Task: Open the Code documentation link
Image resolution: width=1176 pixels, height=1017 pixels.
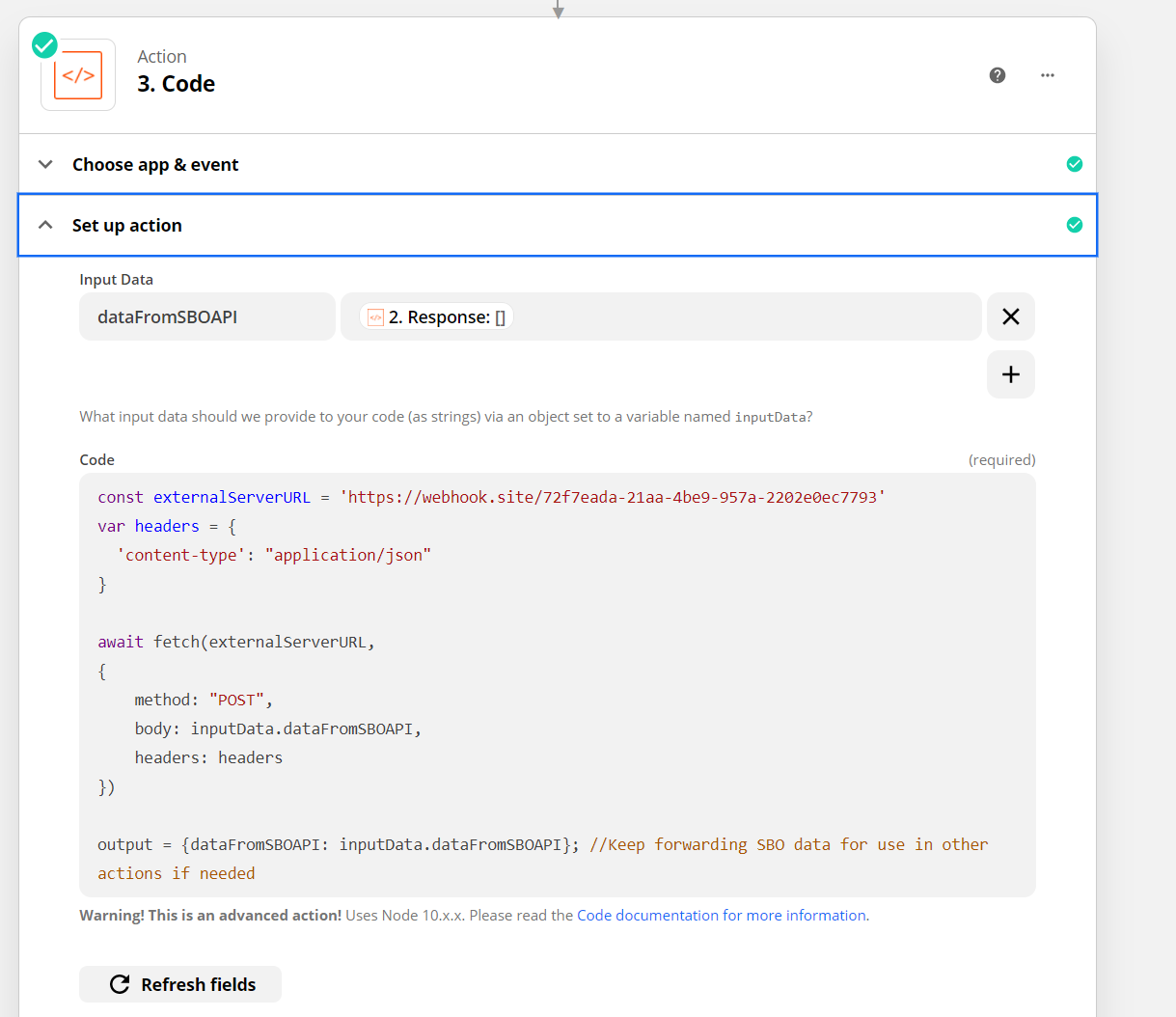Action: point(722,915)
